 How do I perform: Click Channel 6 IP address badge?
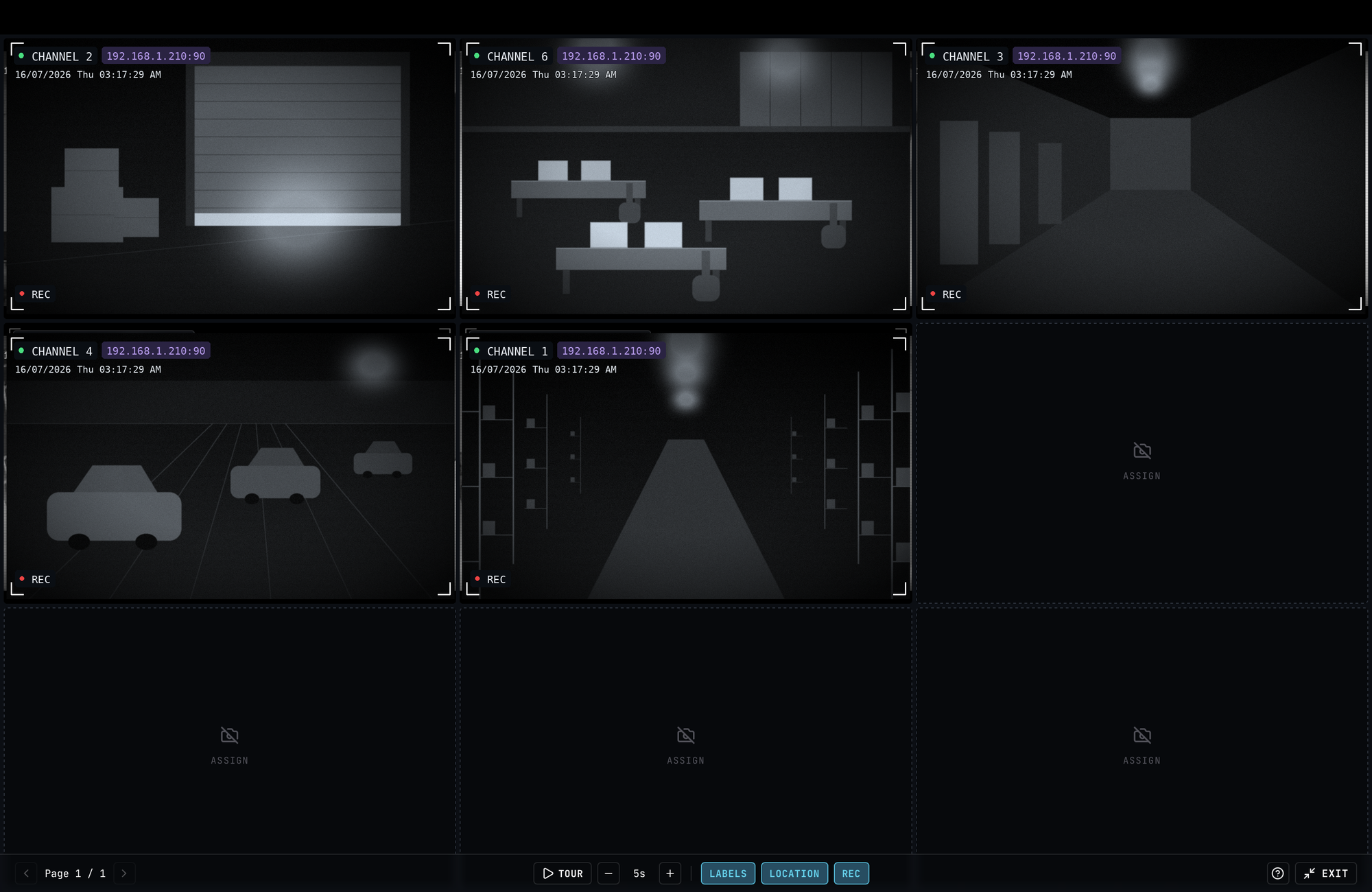point(611,56)
